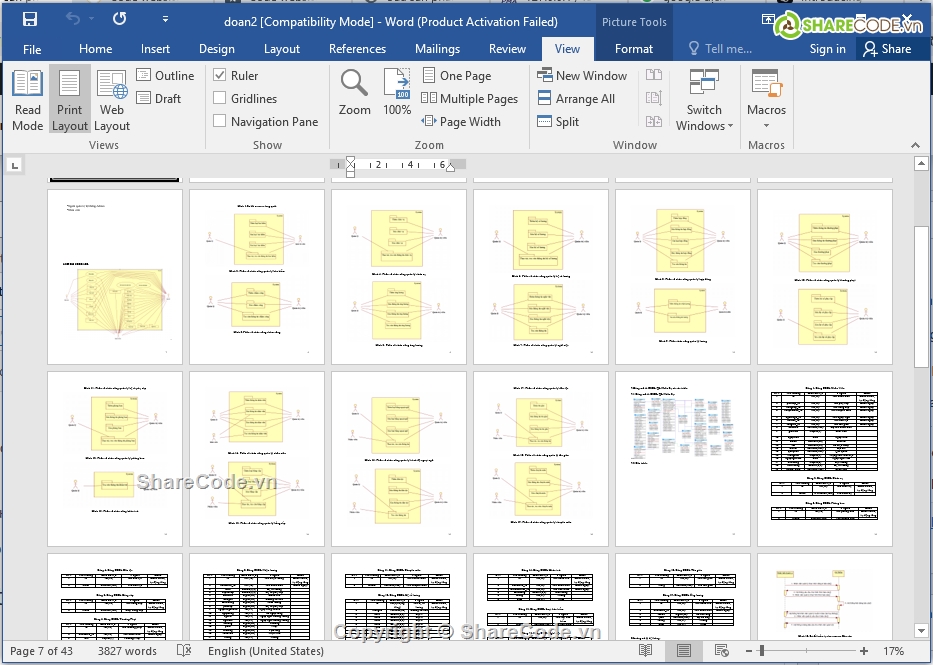
Task: Open Undo history dropdown arrow
Action: (92, 20)
